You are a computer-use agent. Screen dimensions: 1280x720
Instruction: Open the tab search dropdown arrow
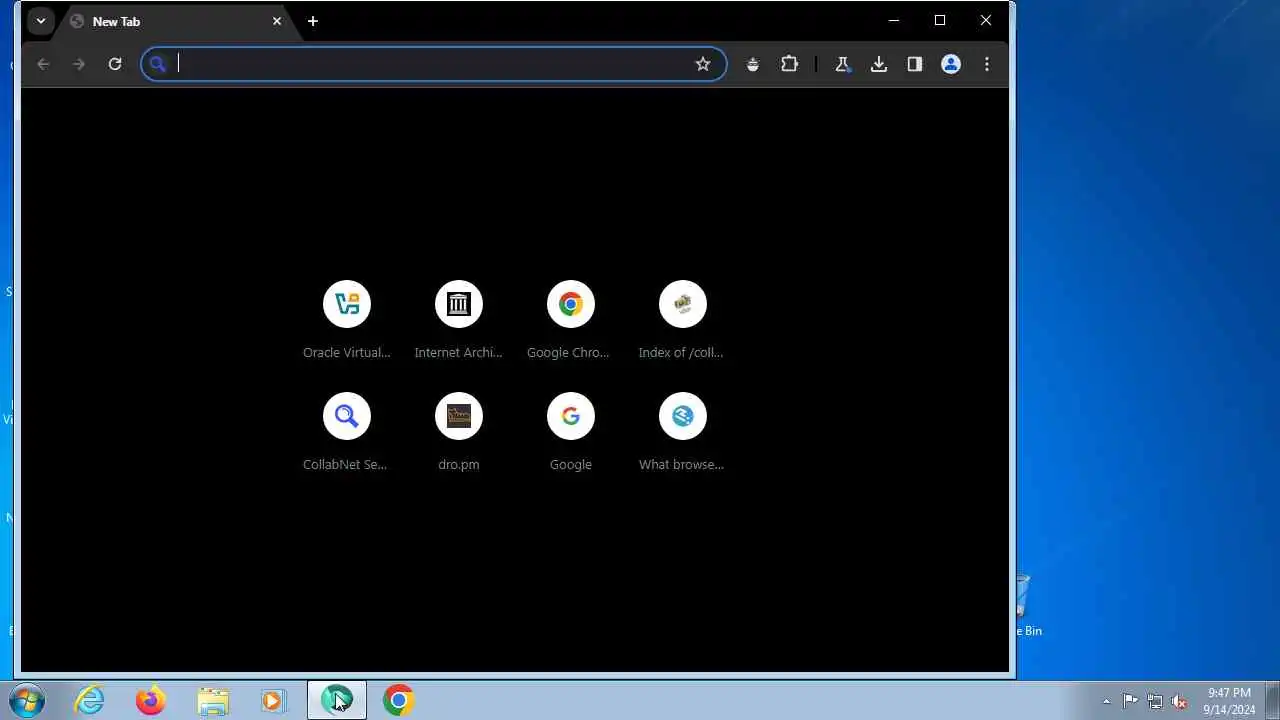[41, 21]
